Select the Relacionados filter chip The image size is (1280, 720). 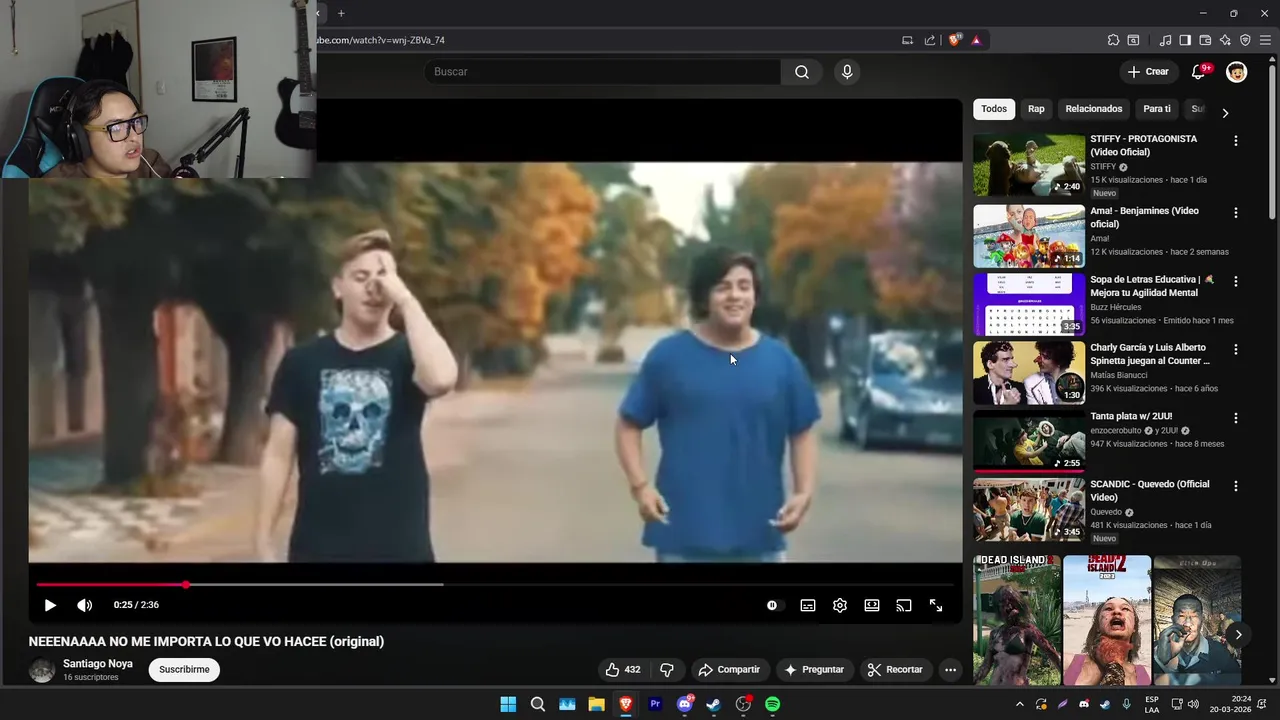(x=1094, y=109)
